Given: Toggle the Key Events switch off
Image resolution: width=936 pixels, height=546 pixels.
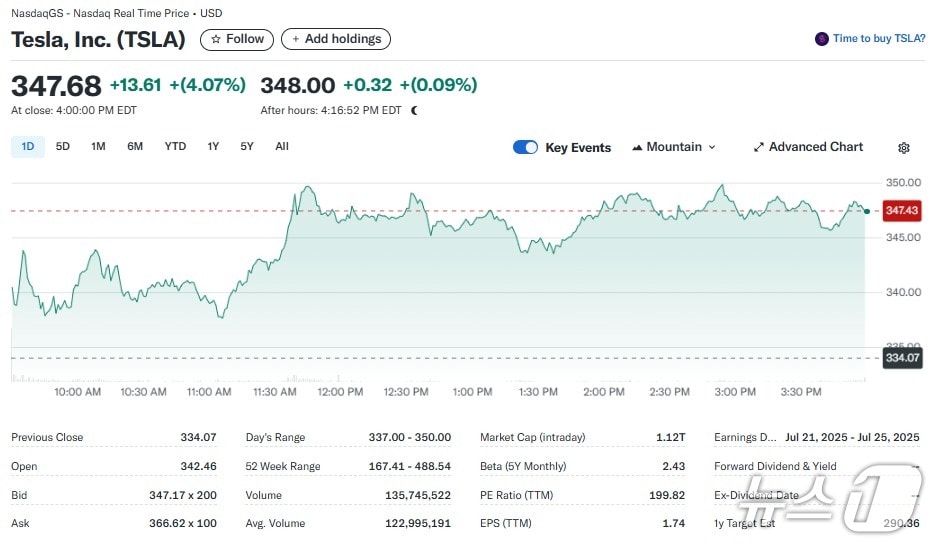Looking at the screenshot, I should point(525,147).
